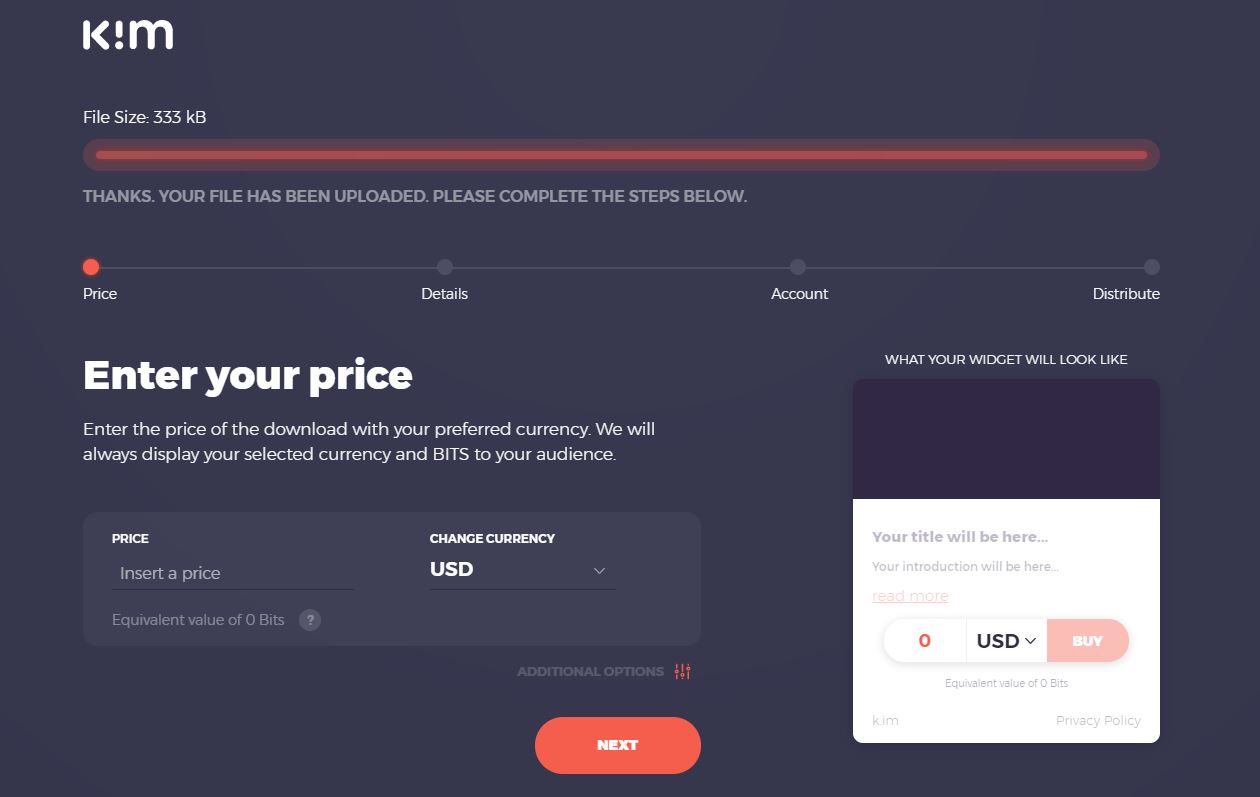The width and height of the screenshot is (1260, 797).
Task: Open the Privacy Policy link
Action: point(1098,720)
